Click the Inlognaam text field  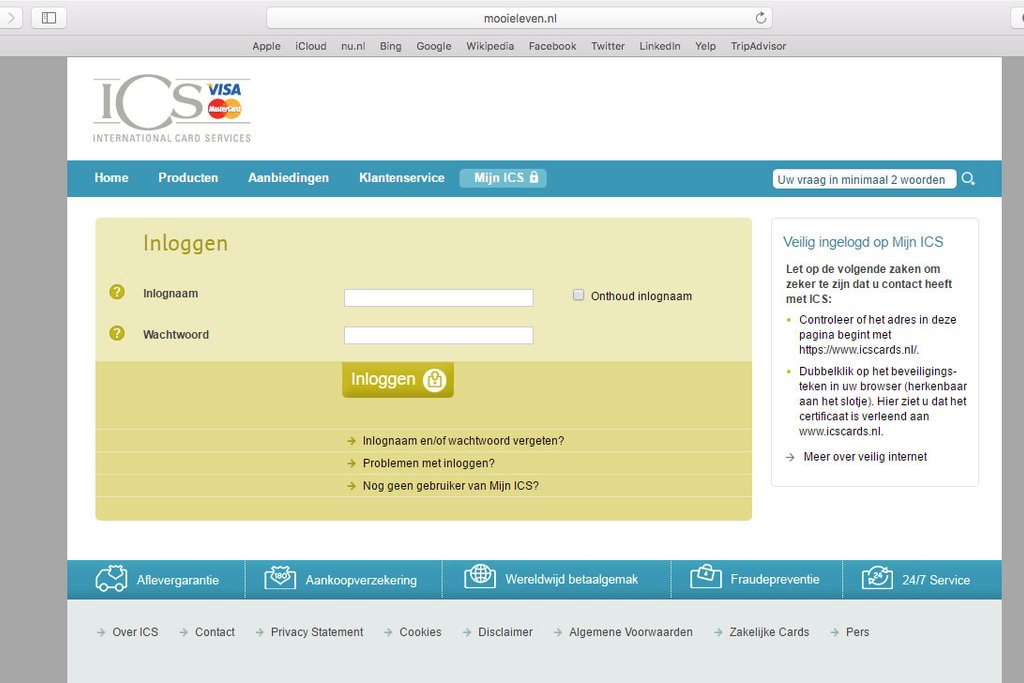pyautogui.click(x=438, y=297)
